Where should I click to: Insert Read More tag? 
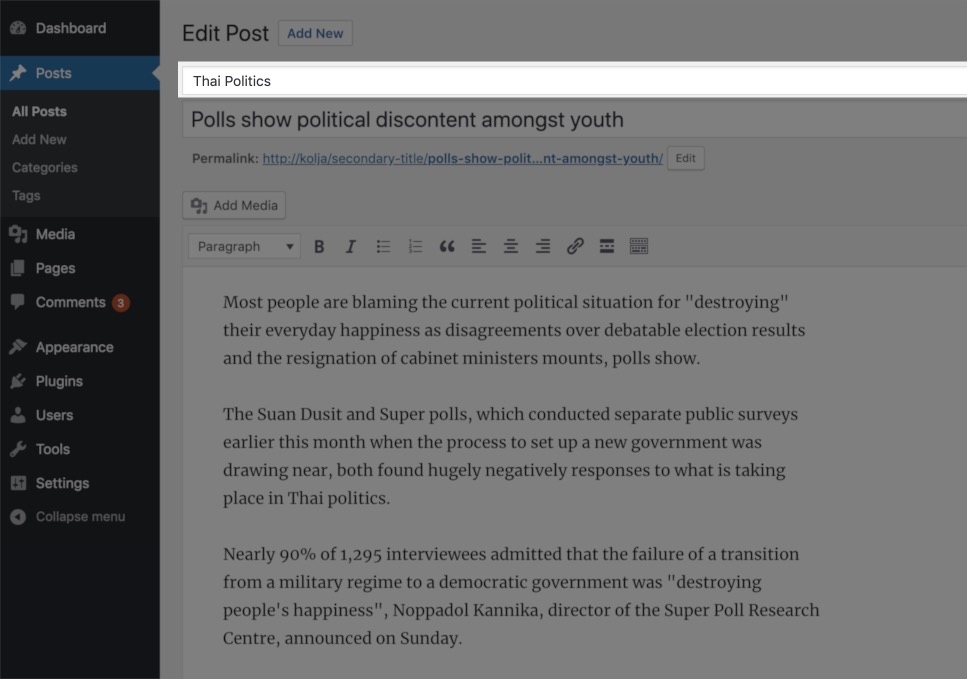607,247
